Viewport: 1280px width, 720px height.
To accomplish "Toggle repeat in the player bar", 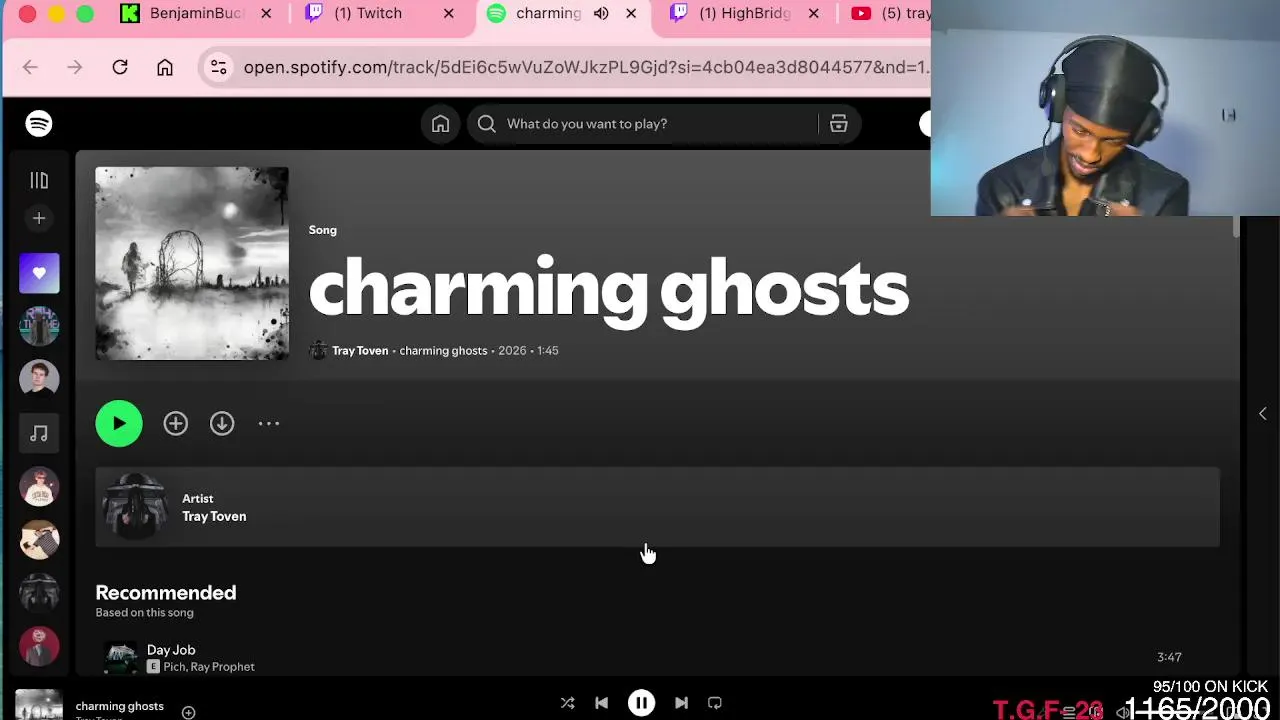I will pyautogui.click(x=714, y=703).
